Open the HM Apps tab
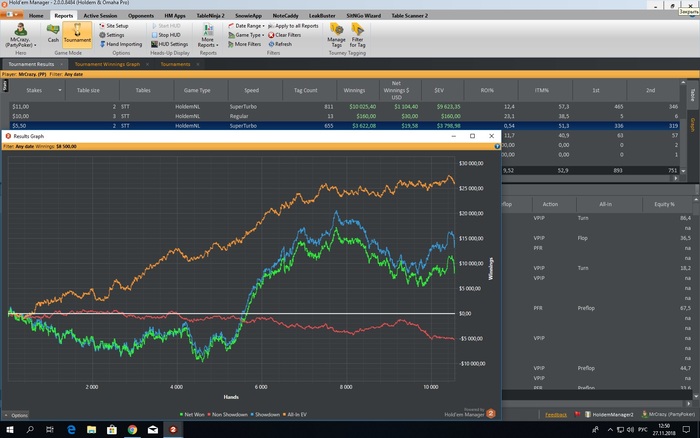Screen dimensions: 700x438 click(175, 16)
